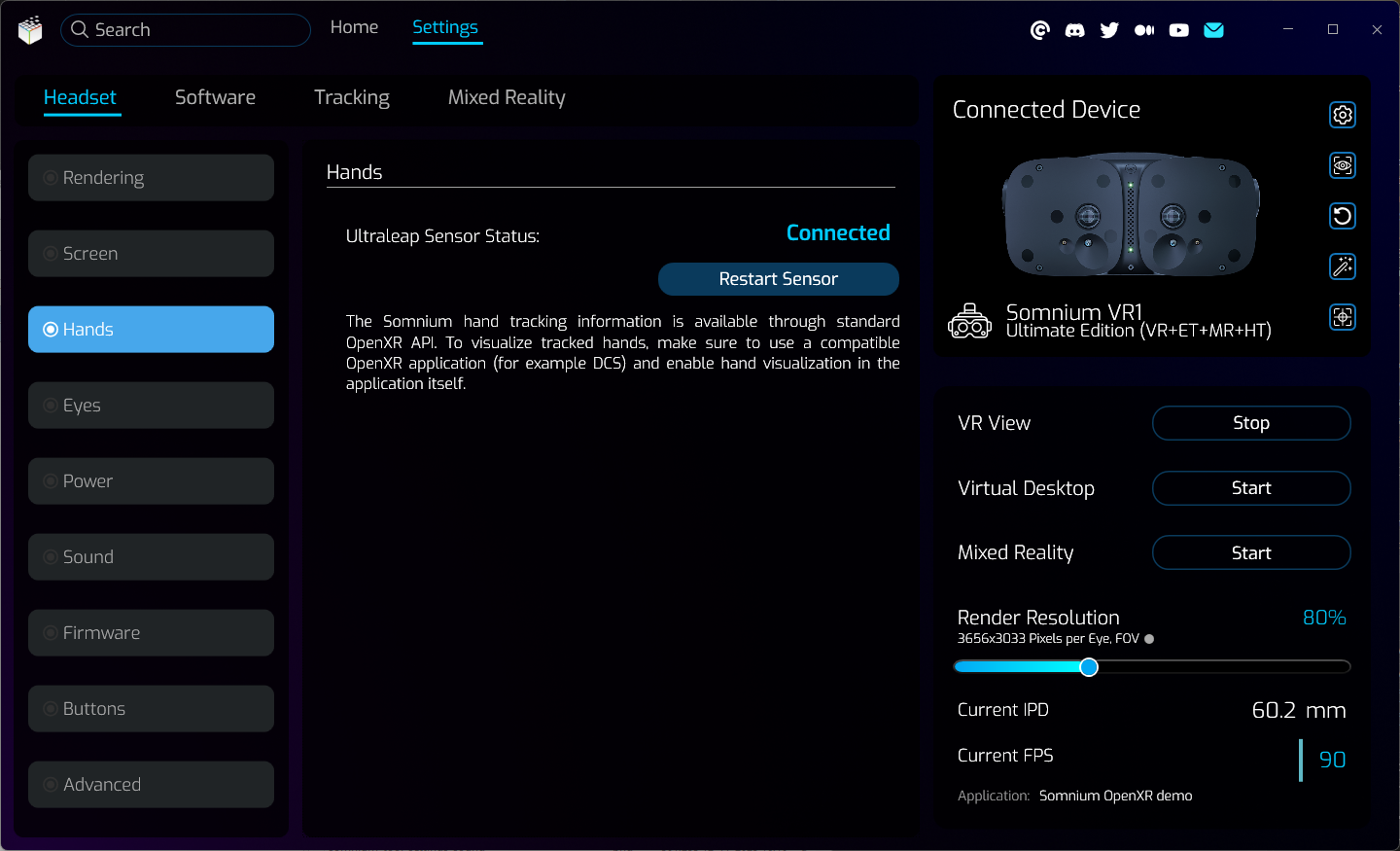Click the Search input field

point(194,30)
